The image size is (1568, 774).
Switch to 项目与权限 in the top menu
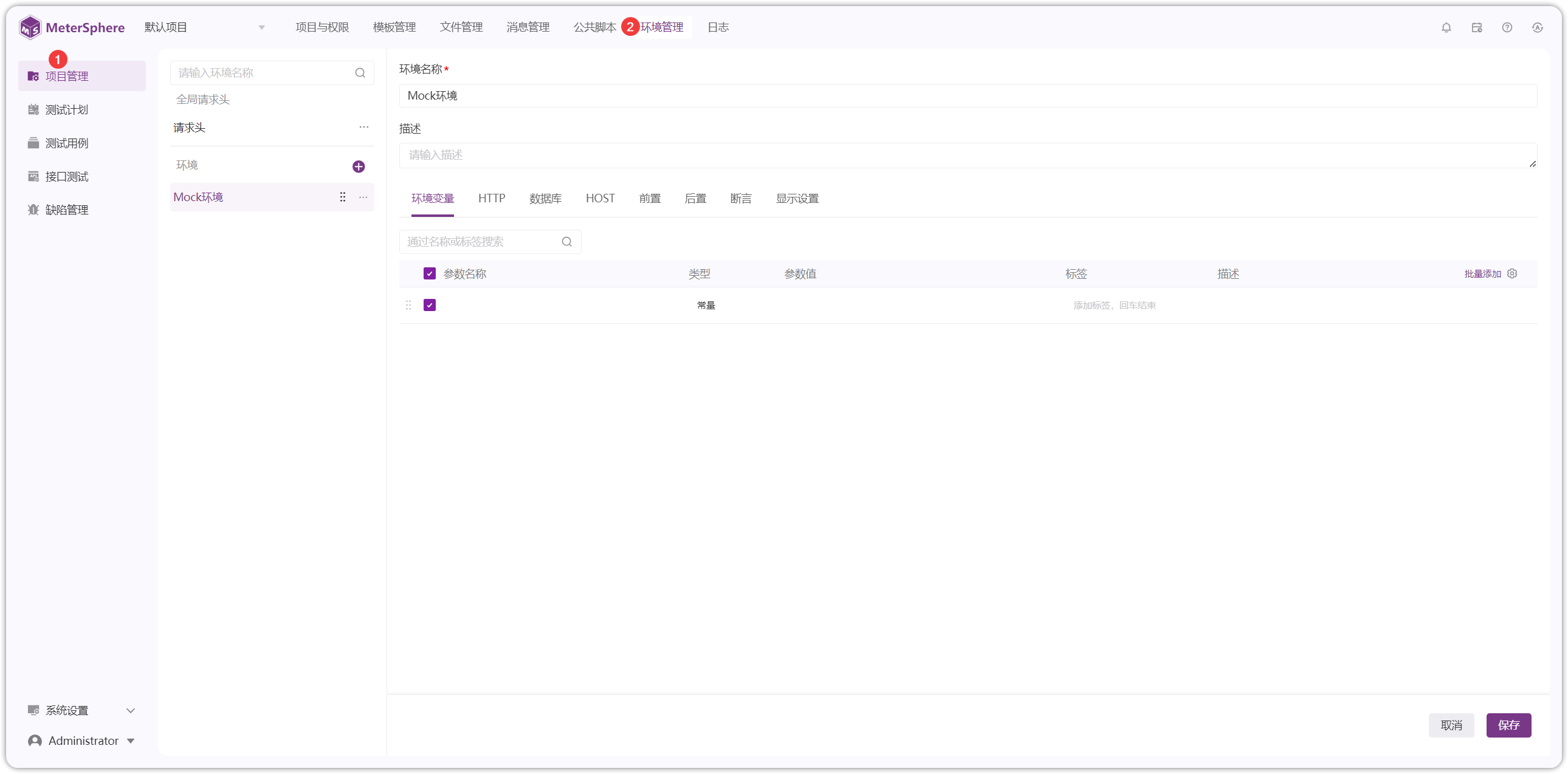click(x=322, y=27)
